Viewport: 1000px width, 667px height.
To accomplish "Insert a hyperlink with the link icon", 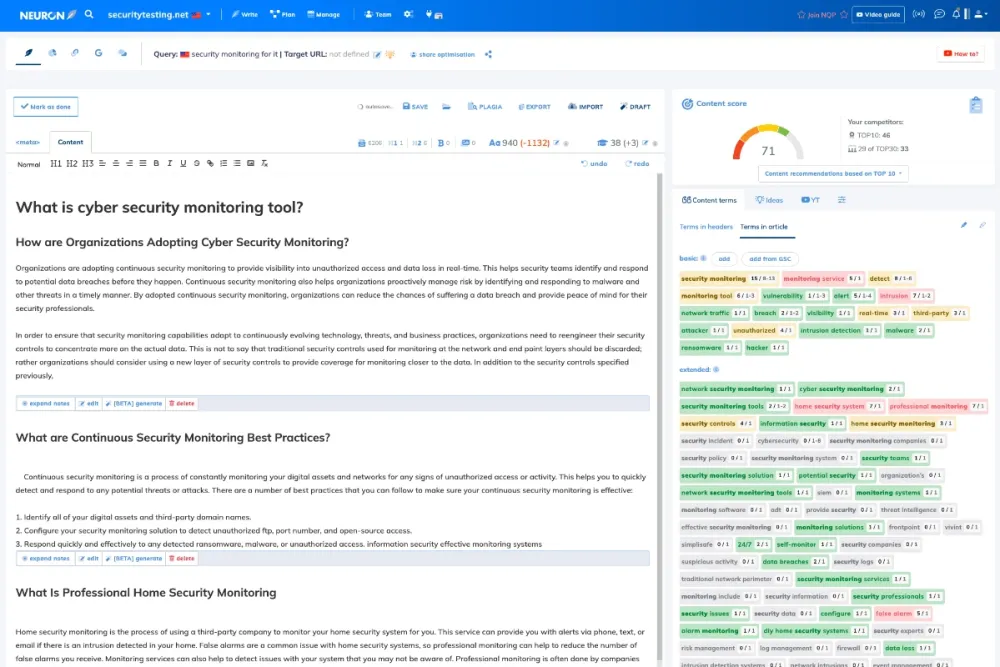I will pos(210,163).
